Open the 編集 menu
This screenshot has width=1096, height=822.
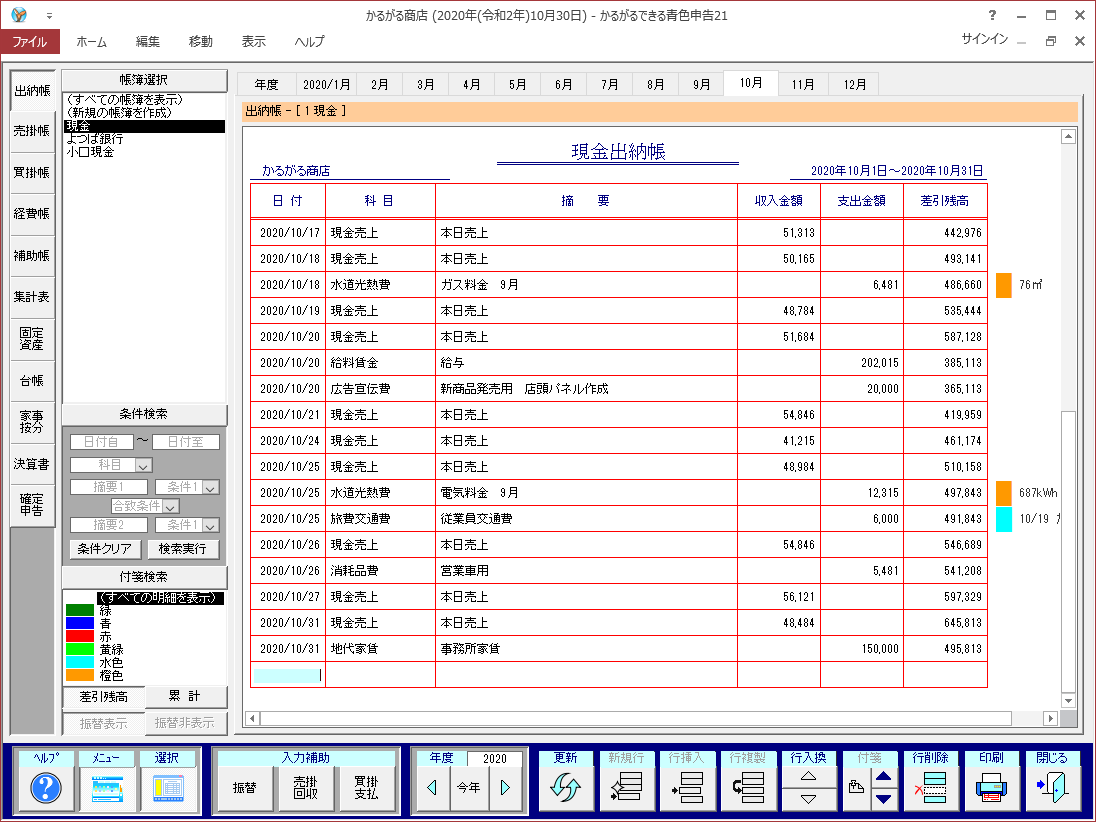(x=147, y=41)
